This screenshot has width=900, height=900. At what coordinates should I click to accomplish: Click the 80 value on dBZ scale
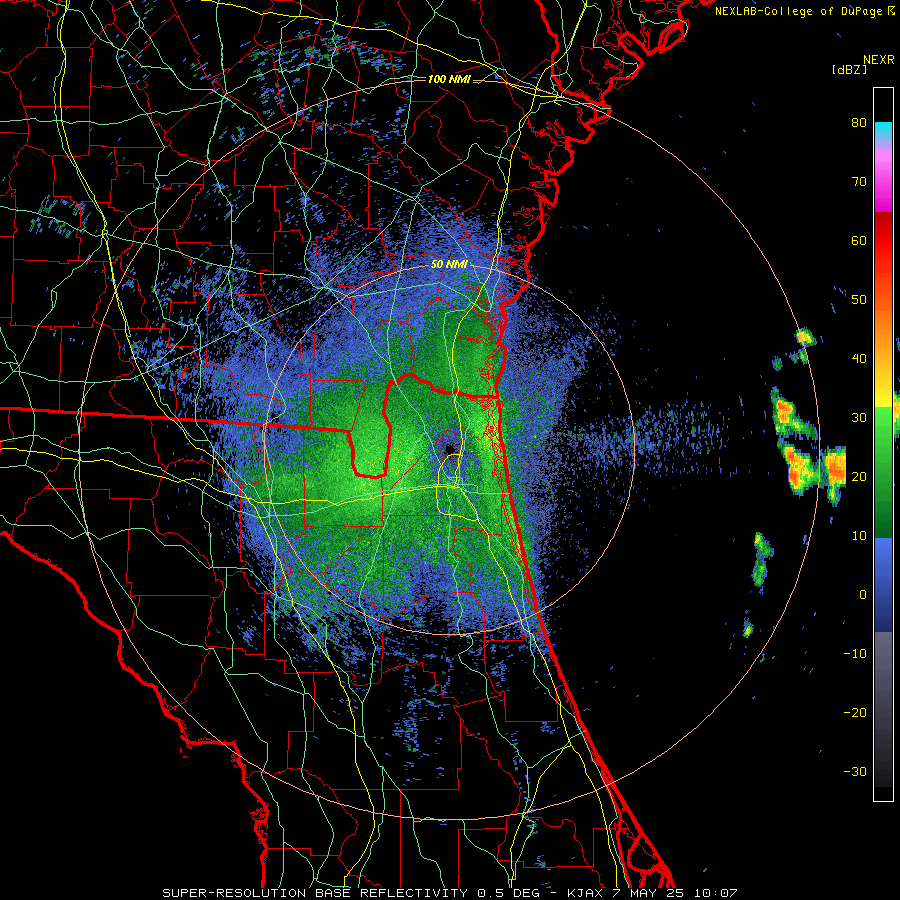point(859,123)
